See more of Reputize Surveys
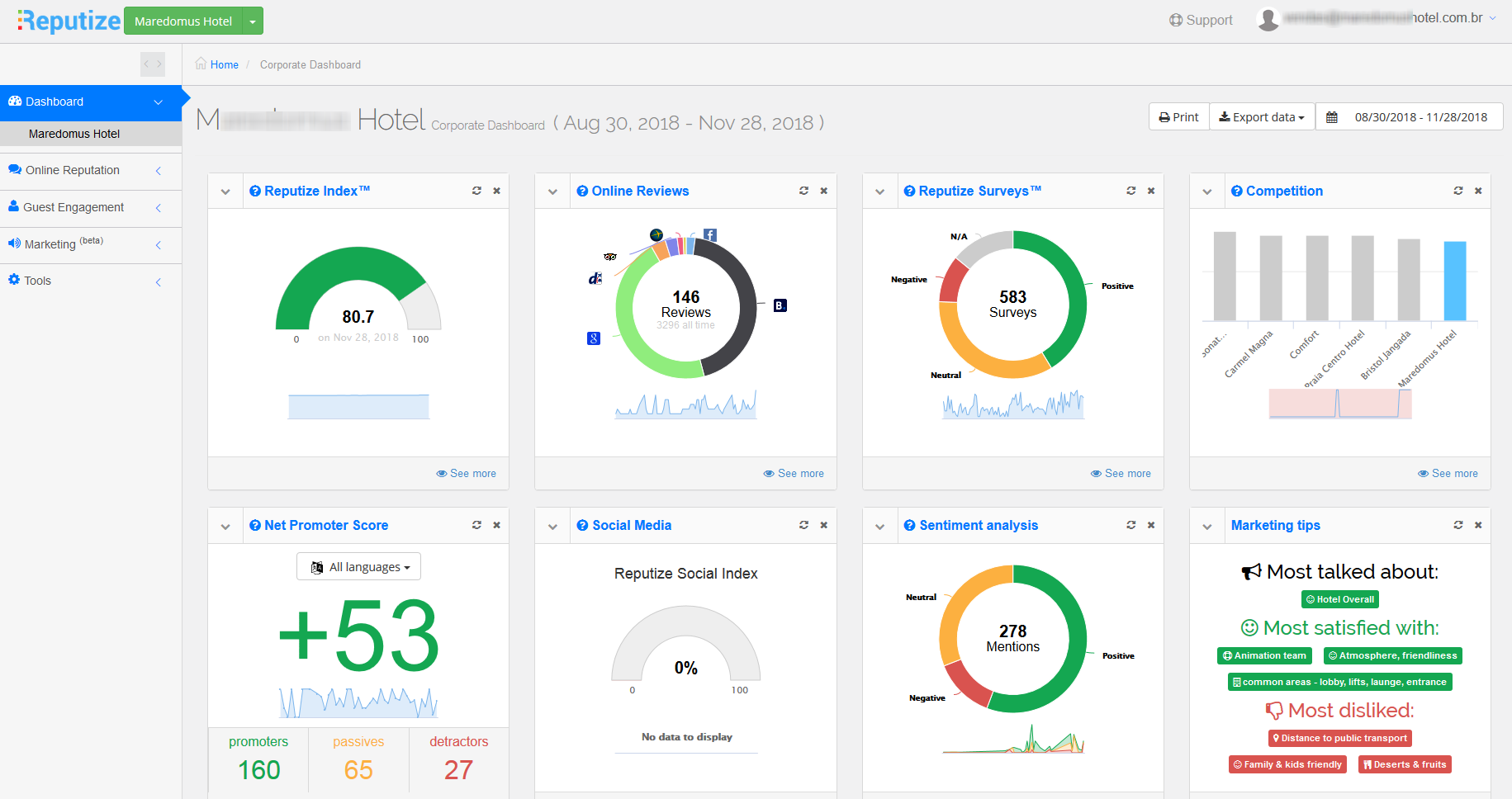 [x=1121, y=474]
